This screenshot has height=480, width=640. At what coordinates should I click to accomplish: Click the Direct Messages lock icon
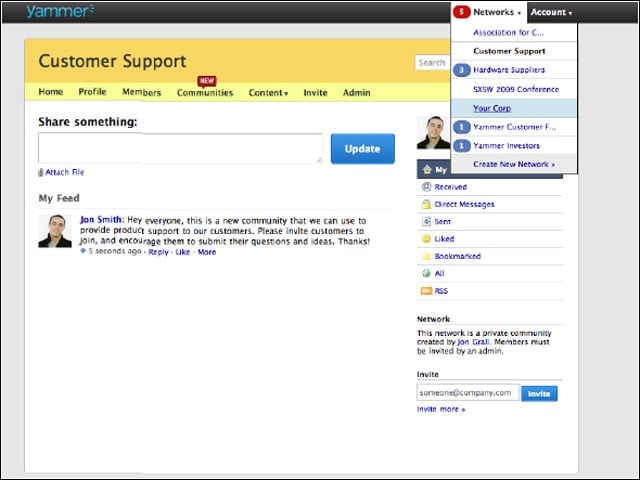pos(426,204)
